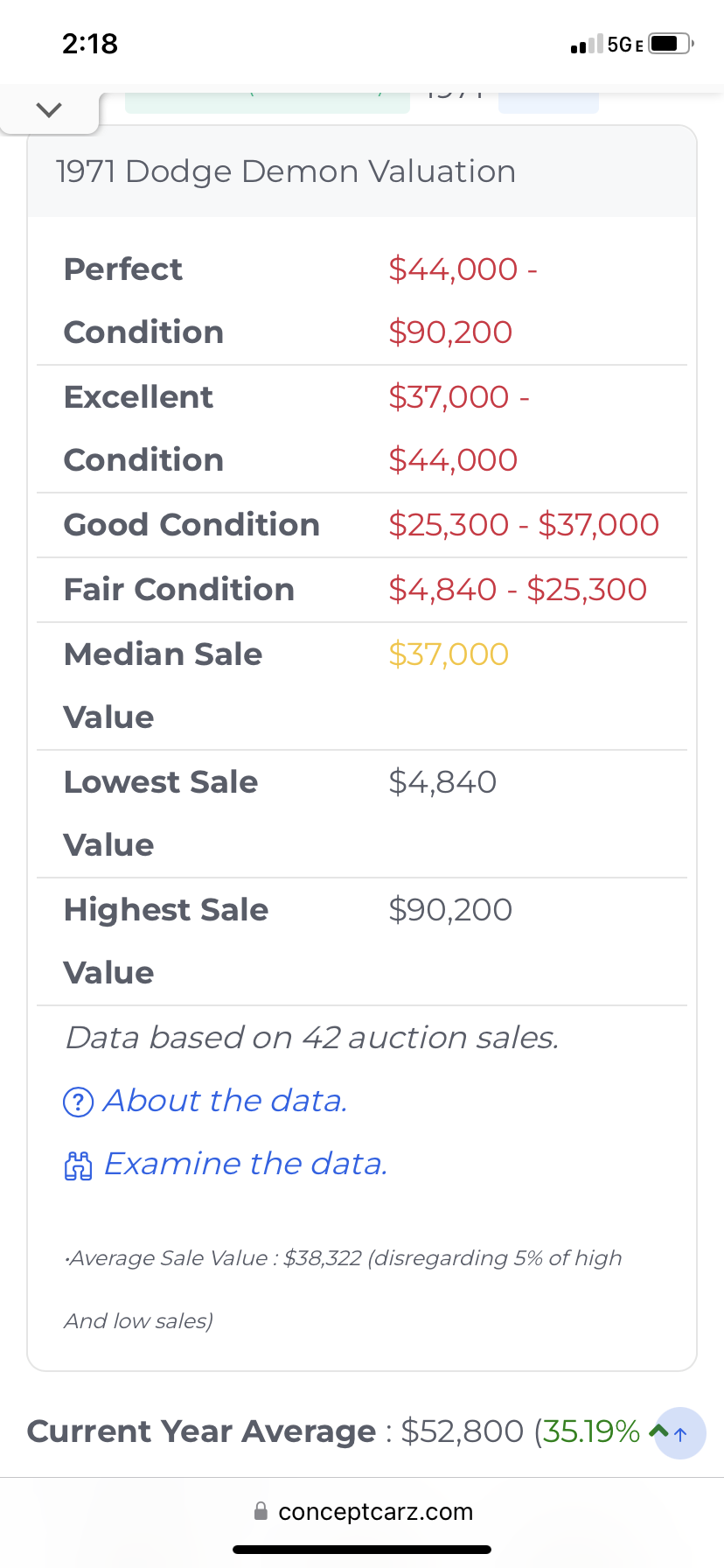Tap the Highest Sale Value label
The height and width of the screenshot is (1568, 724).
point(165,941)
